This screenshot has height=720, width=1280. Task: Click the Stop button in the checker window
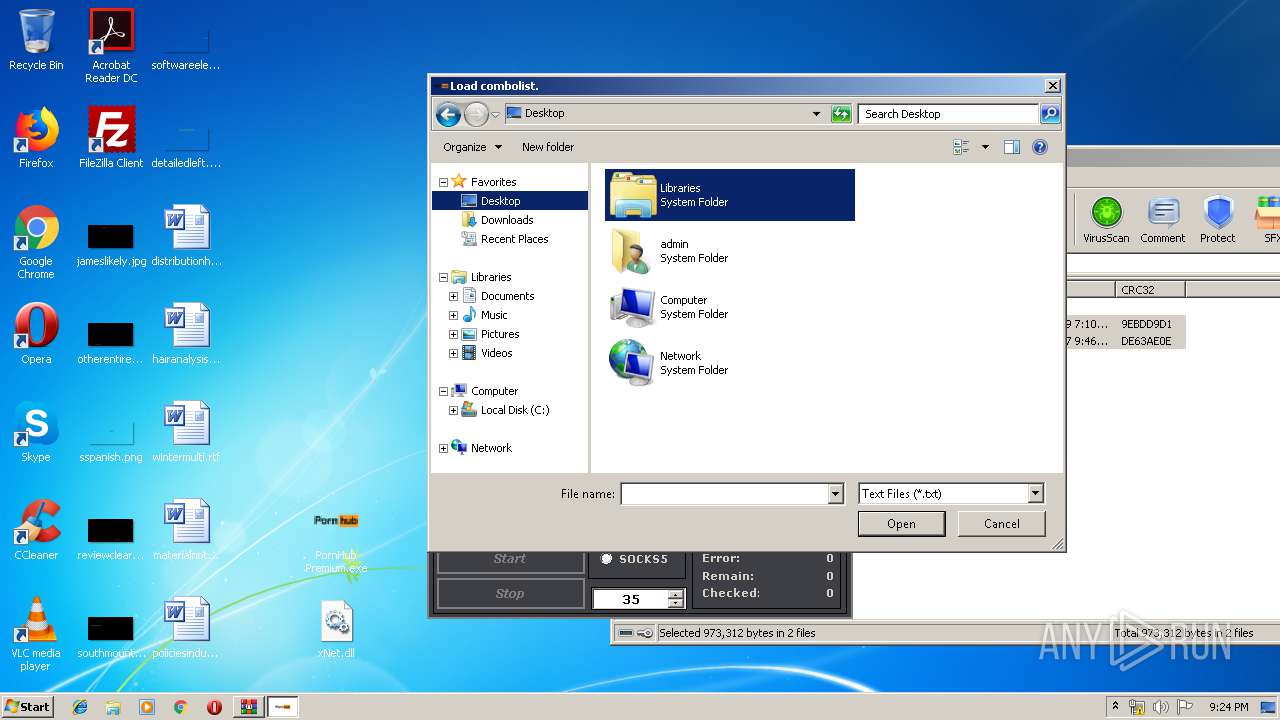pos(510,593)
